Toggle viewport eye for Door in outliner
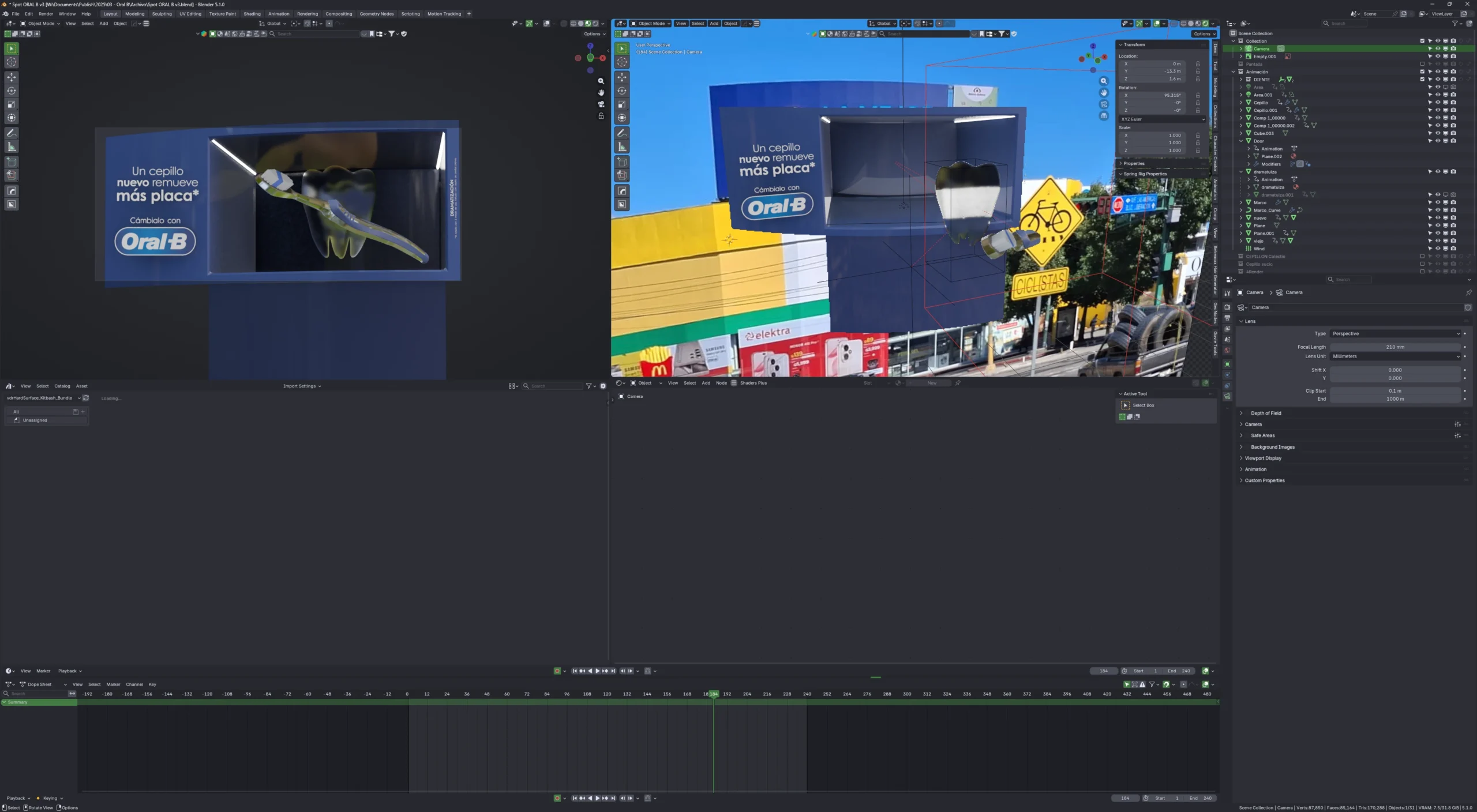The height and width of the screenshot is (812, 1477). coord(1438,141)
